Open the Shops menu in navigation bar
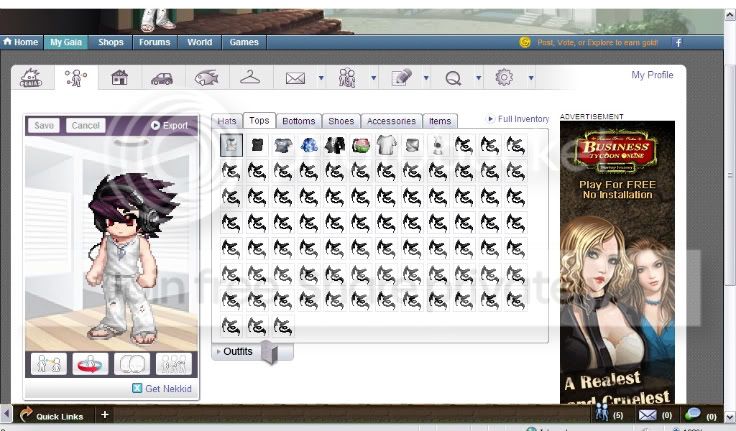This screenshot has width=736, height=431. pos(111,42)
